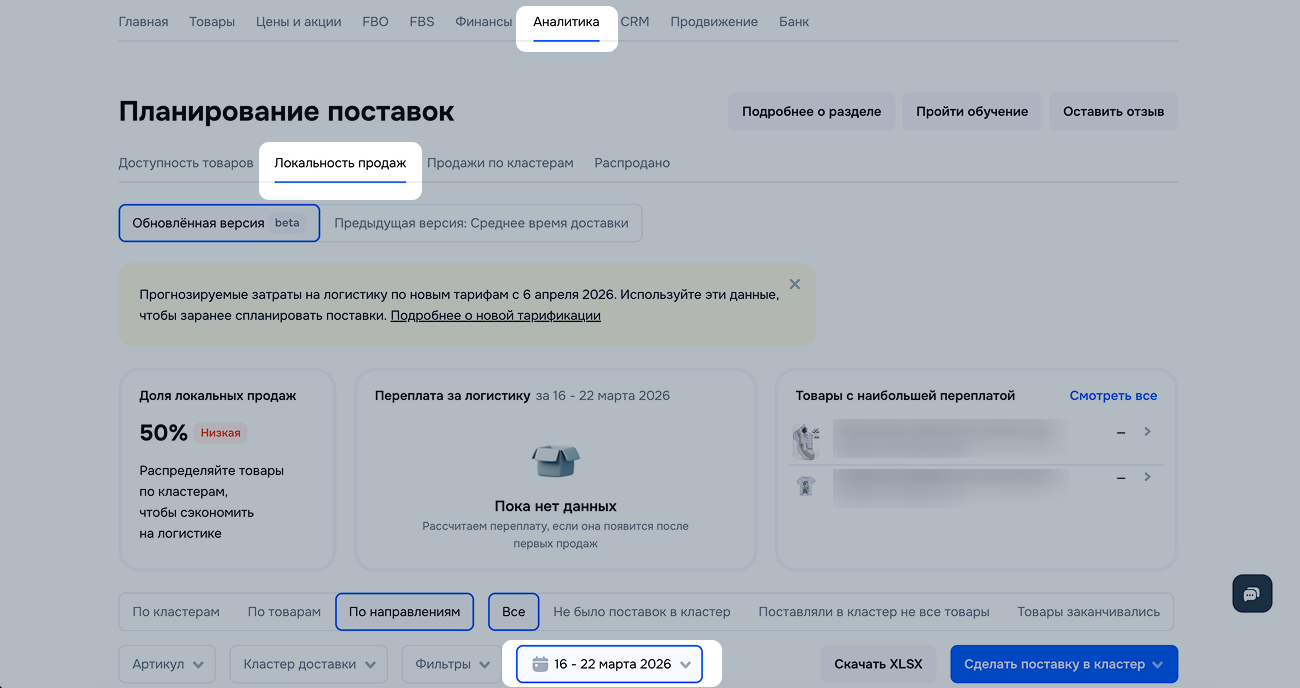
Task: Open the chat support widget icon
Action: point(1252,594)
